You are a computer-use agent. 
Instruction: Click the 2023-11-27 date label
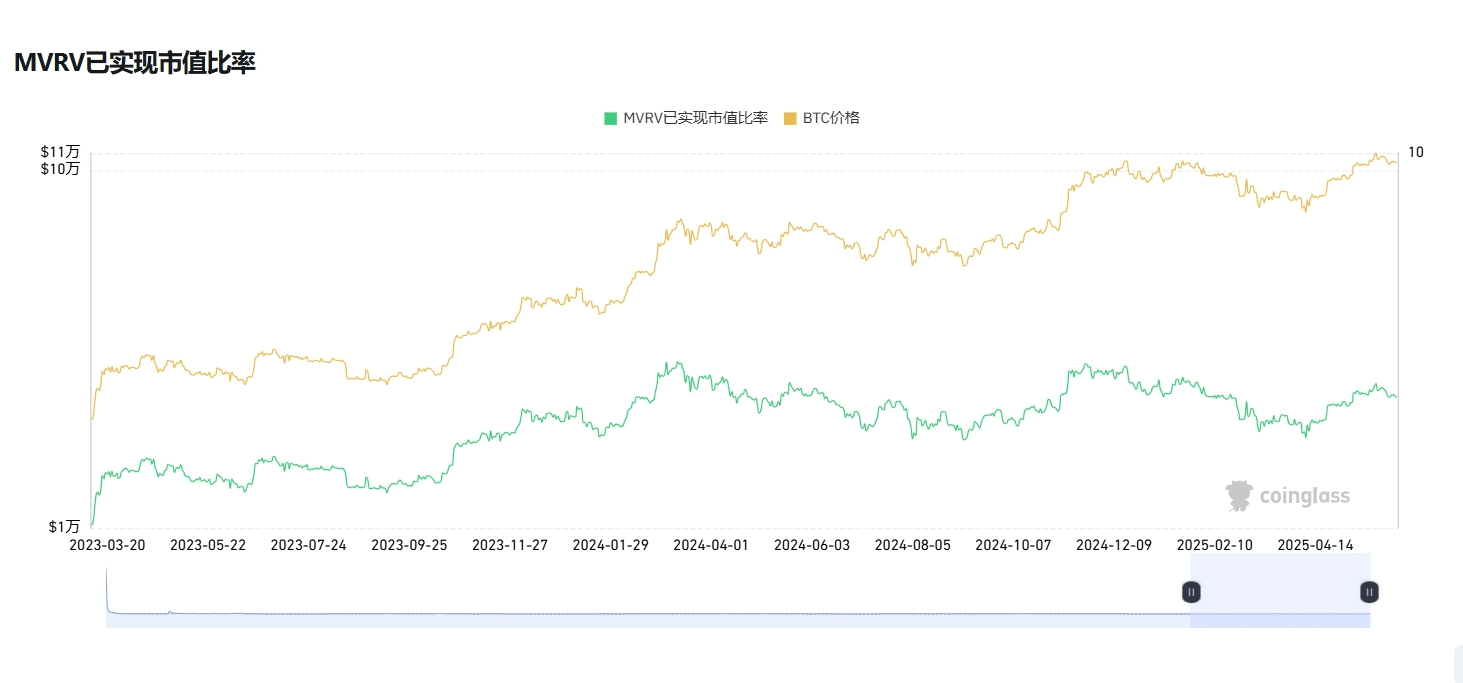click(510, 545)
